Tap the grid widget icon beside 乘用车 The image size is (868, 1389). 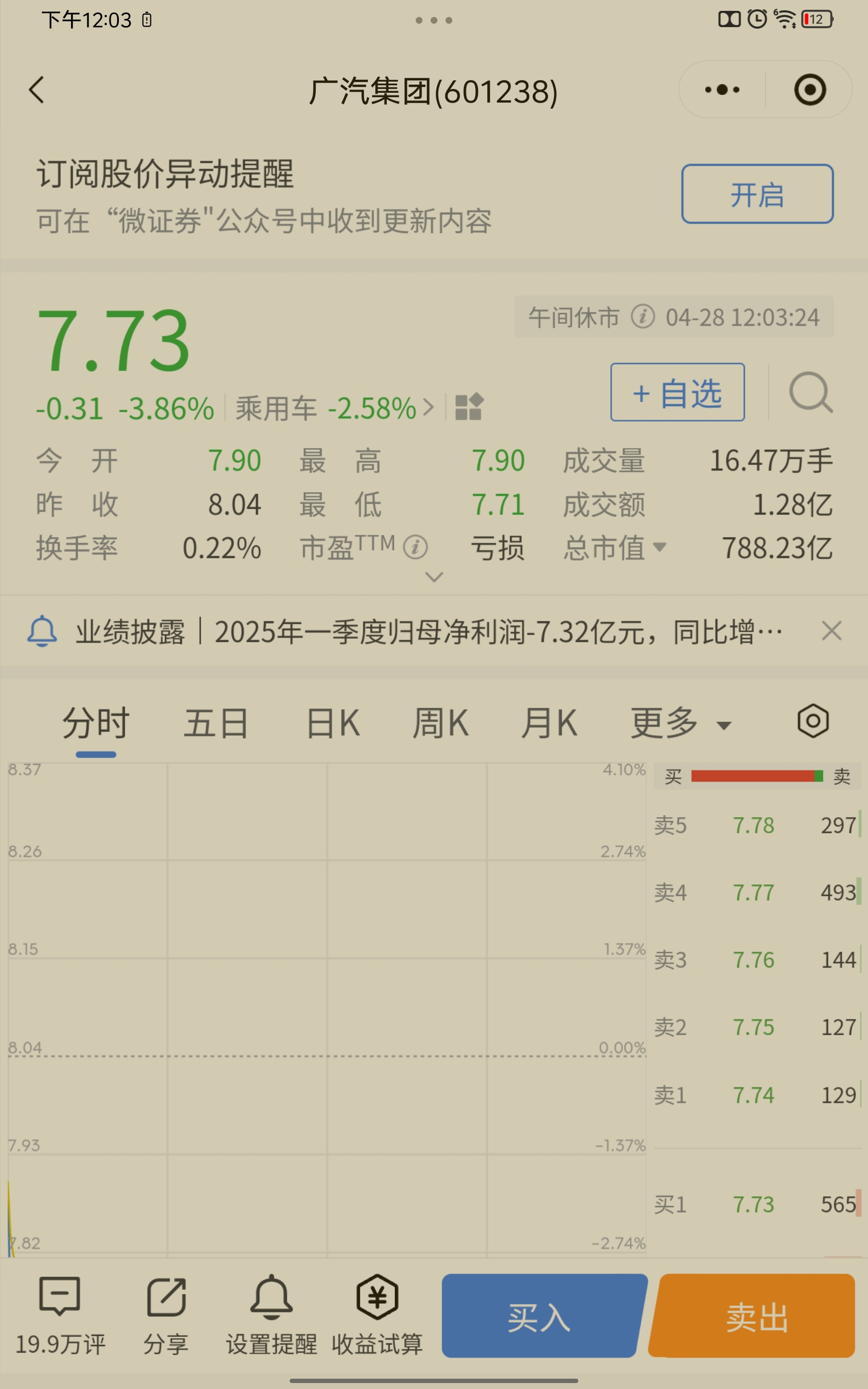469,407
